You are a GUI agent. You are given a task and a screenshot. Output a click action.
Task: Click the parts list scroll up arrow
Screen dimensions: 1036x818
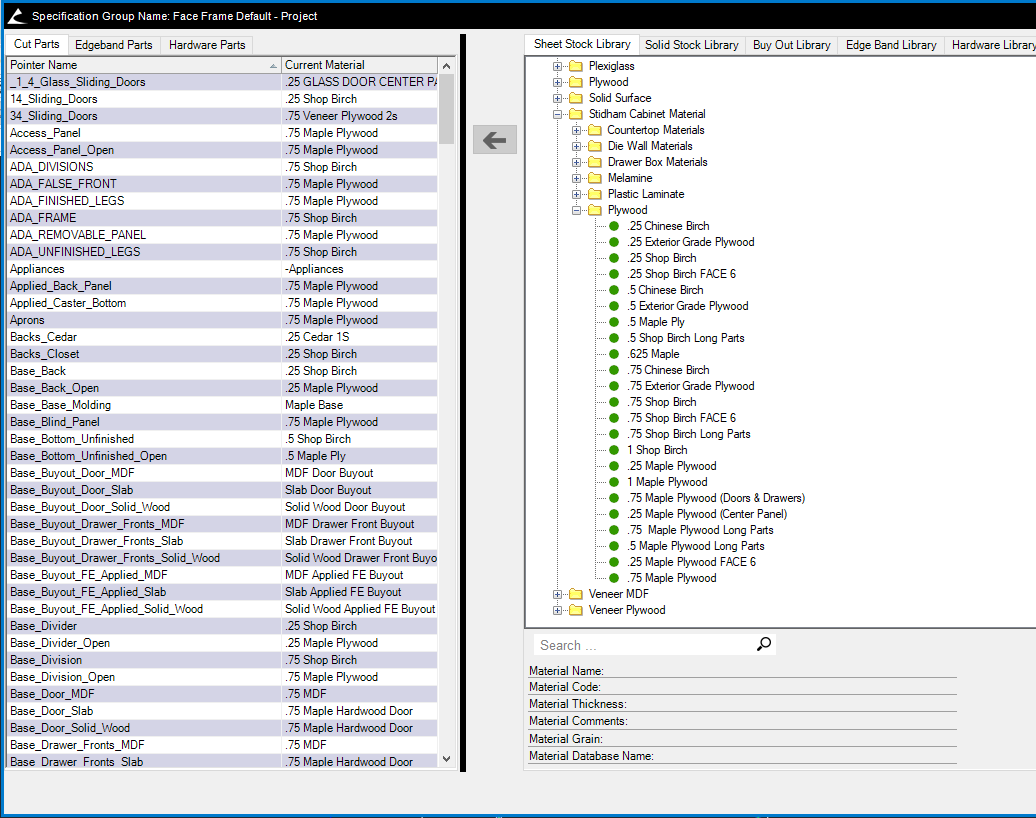(447, 65)
